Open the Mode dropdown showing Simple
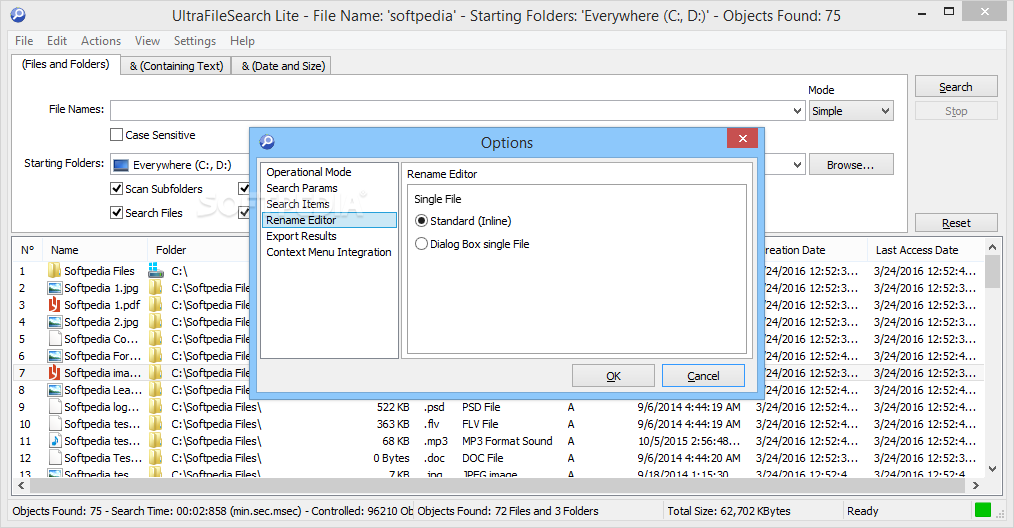 851,111
